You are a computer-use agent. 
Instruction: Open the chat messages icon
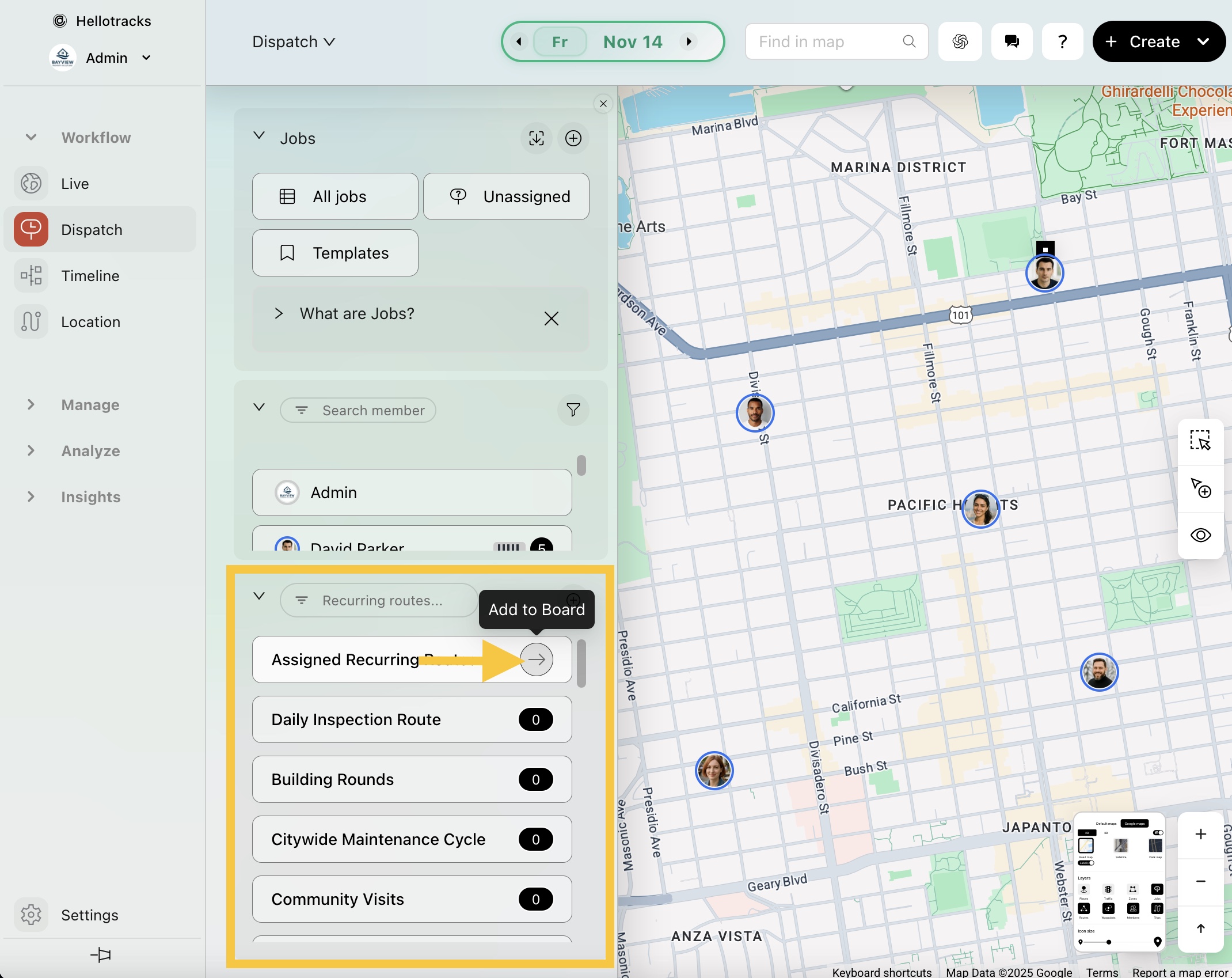(1012, 41)
